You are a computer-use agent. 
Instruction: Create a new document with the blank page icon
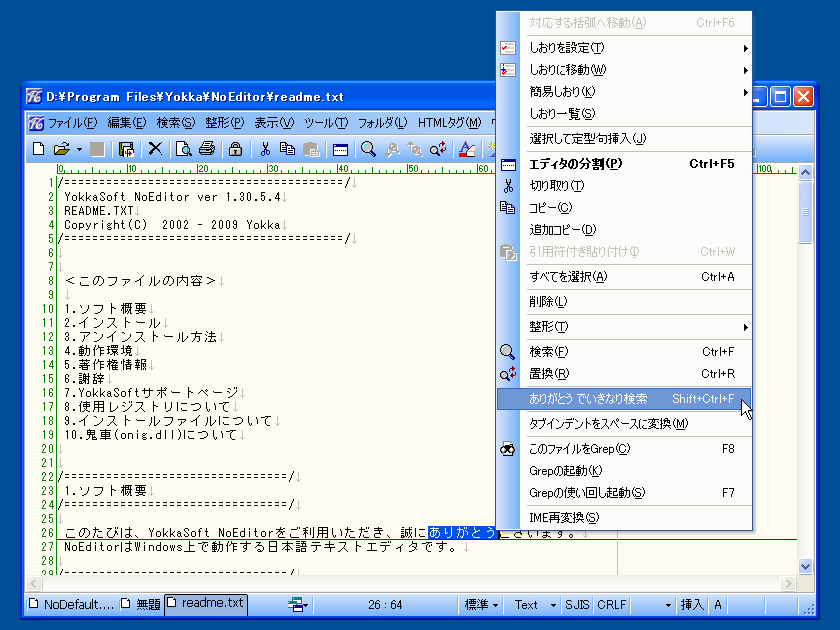tap(39, 149)
